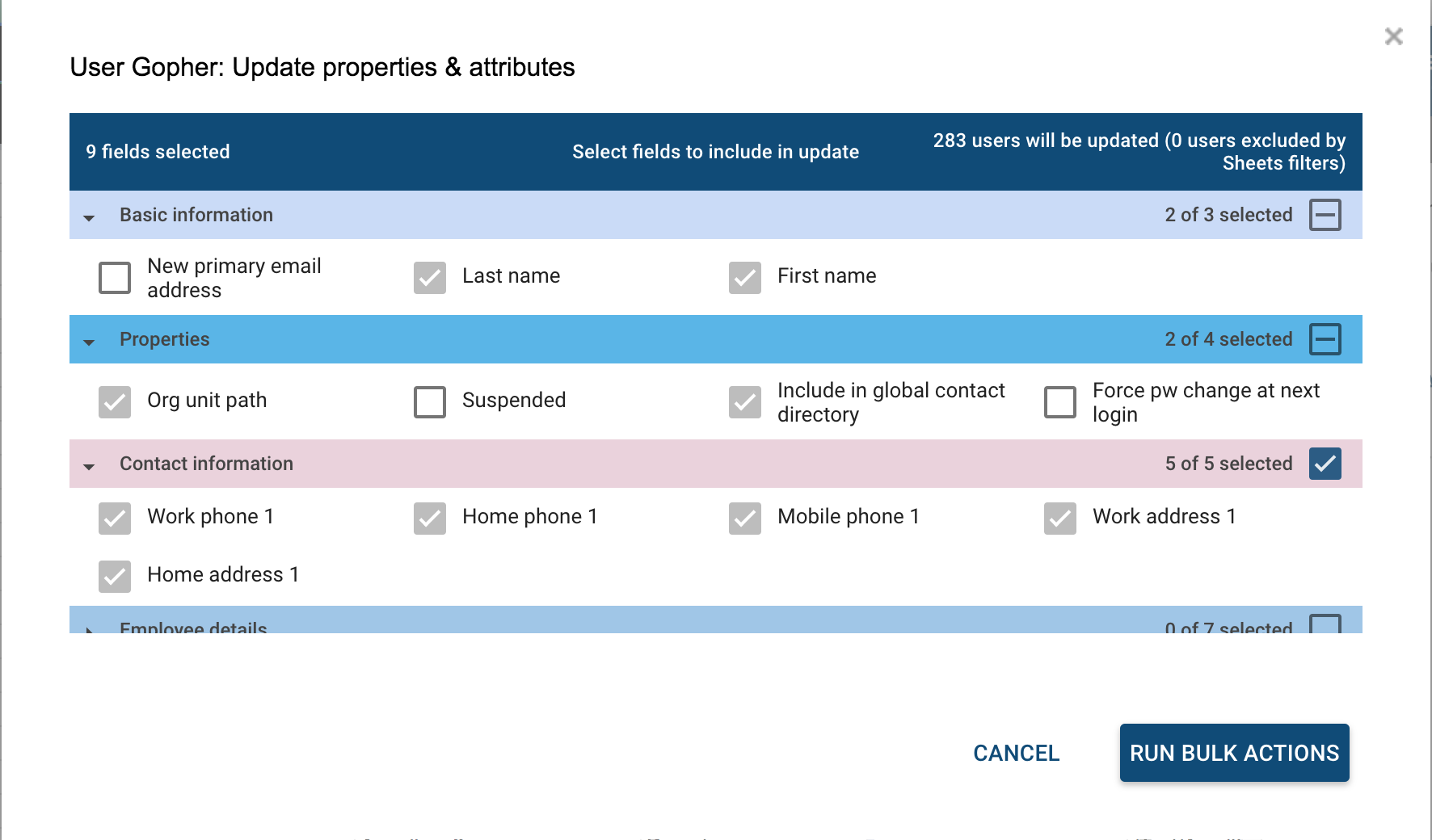Uncheck Contact information select-all checkbox
This screenshot has width=1432, height=840.
tap(1325, 464)
